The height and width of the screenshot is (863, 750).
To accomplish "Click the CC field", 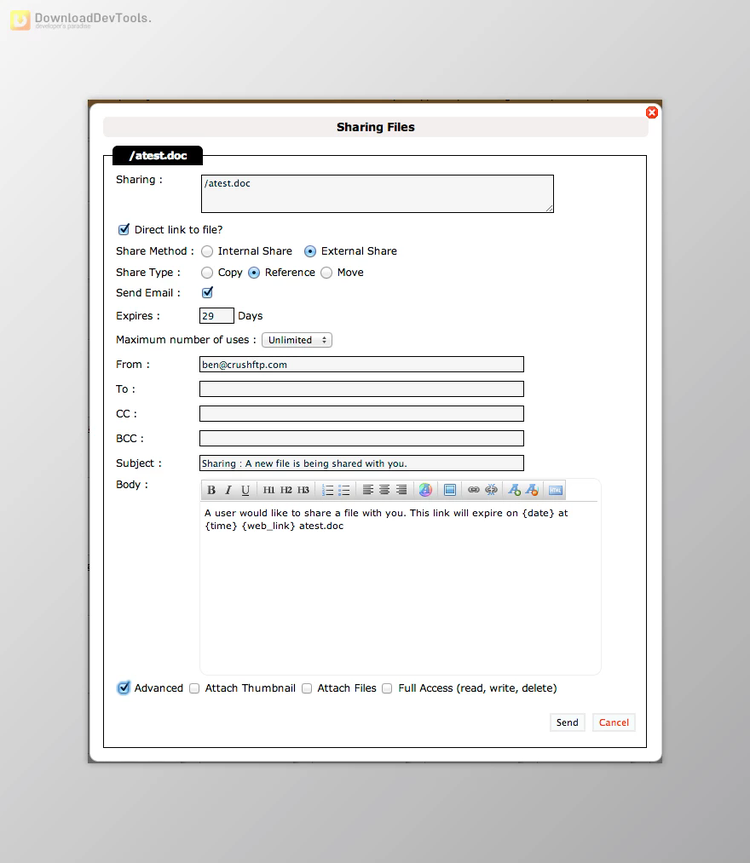I will pyautogui.click(x=362, y=414).
